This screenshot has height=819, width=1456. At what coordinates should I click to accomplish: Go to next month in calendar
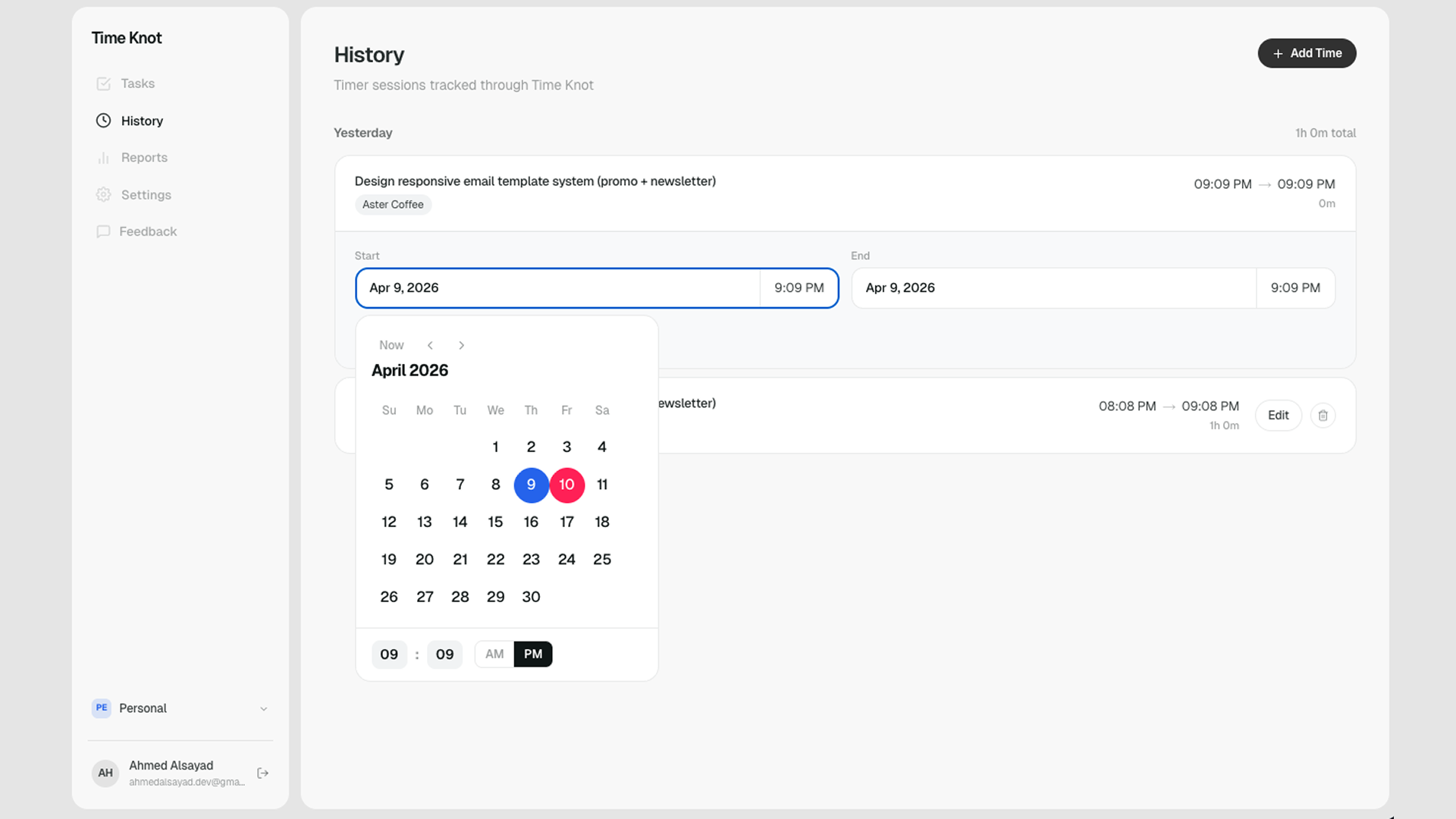[x=461, y=345]
